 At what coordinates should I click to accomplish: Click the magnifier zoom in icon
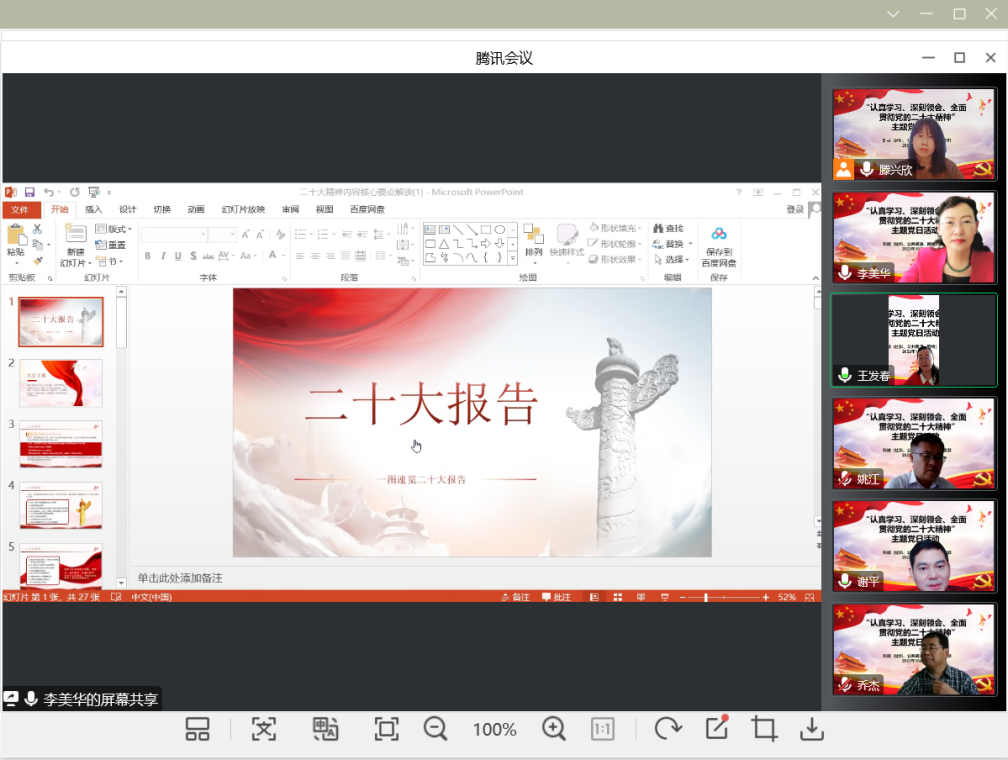point(554,729)
